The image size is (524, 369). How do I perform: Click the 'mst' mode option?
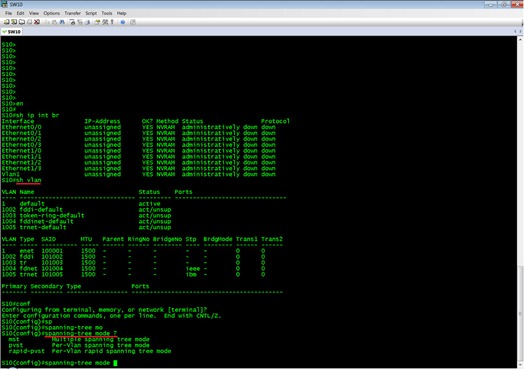coord(14,340)
